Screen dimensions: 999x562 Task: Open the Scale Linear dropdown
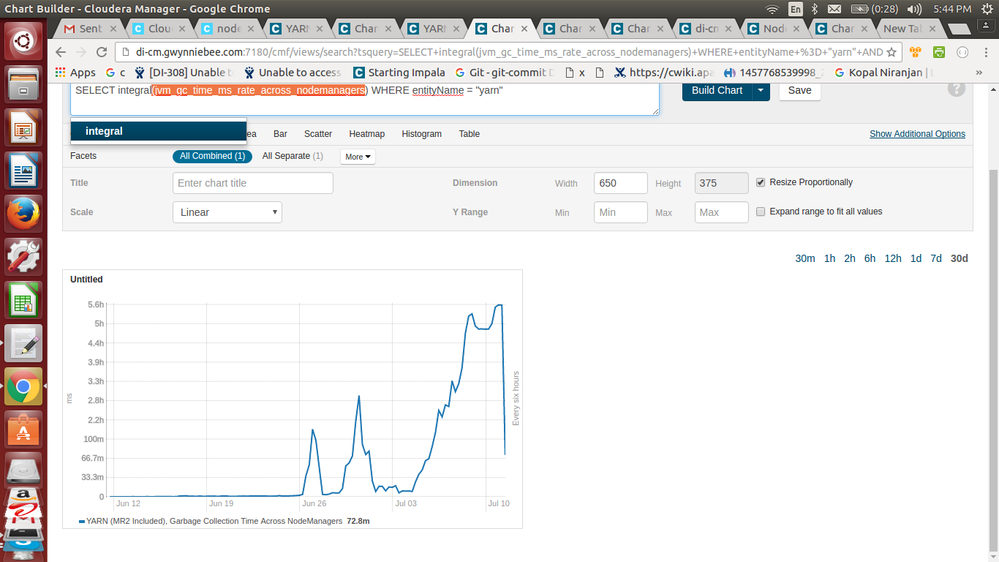click(227, 212)
